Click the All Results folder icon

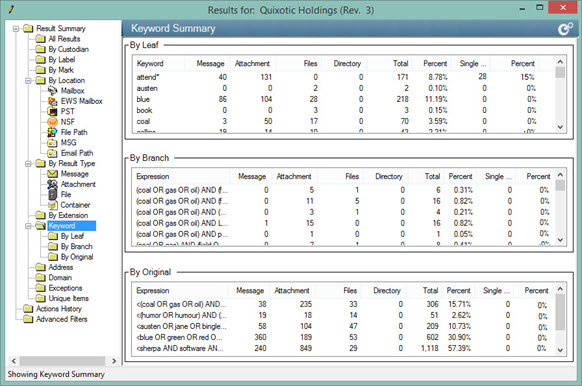pos(40,39)
